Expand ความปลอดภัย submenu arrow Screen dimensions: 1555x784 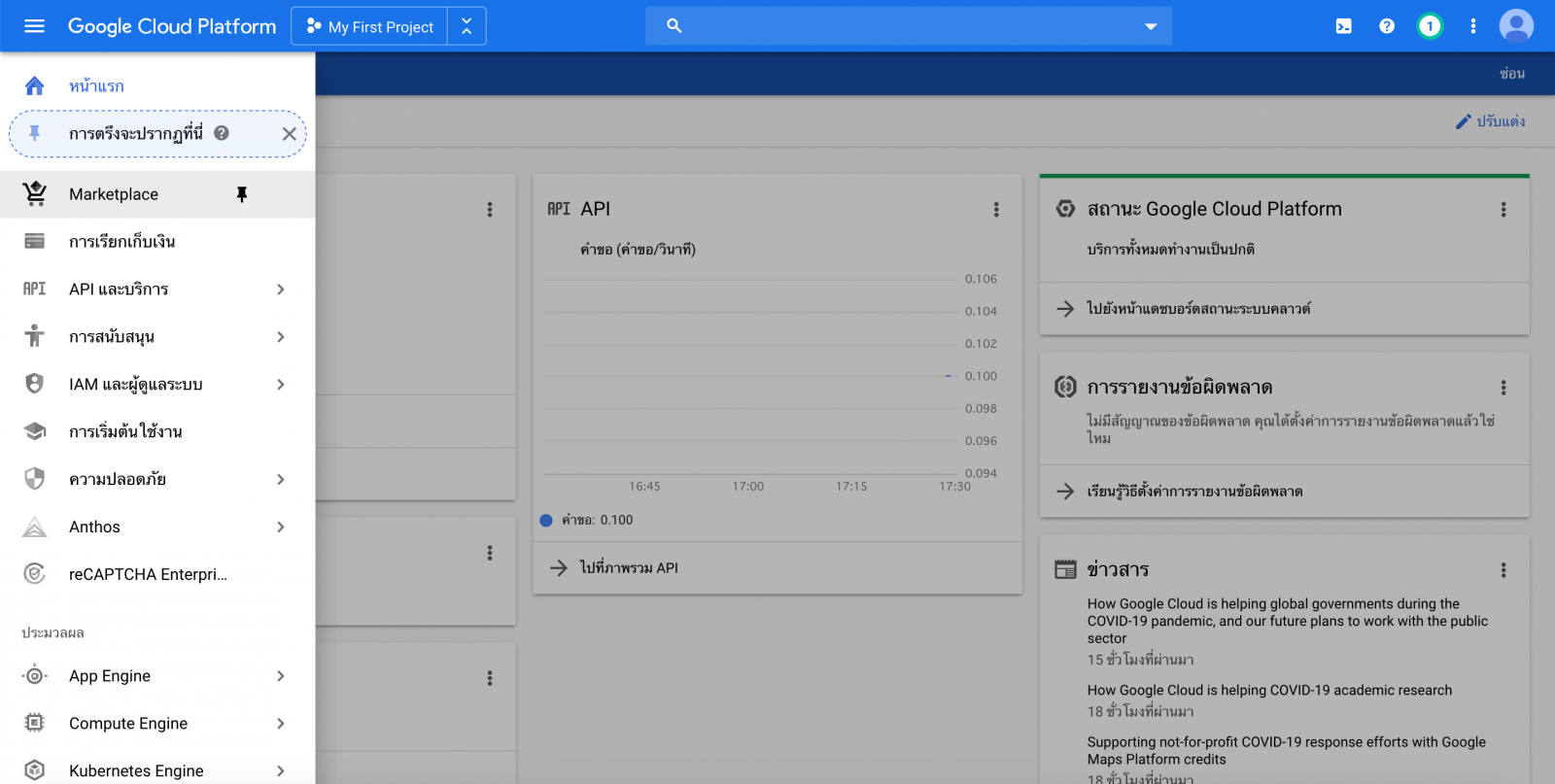point(281,479)
